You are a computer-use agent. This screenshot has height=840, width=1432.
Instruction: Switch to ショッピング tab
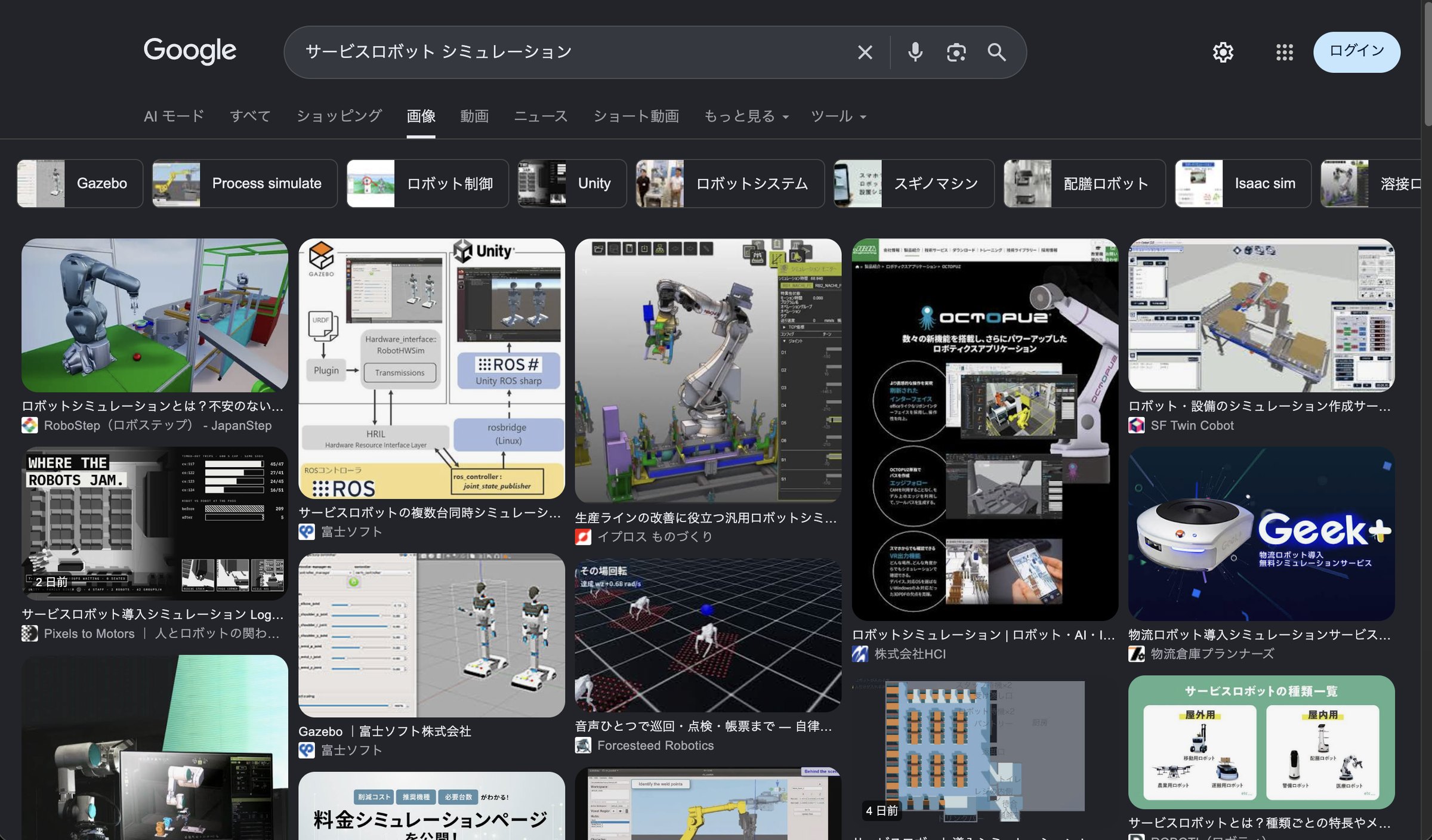tap(339, 116)
